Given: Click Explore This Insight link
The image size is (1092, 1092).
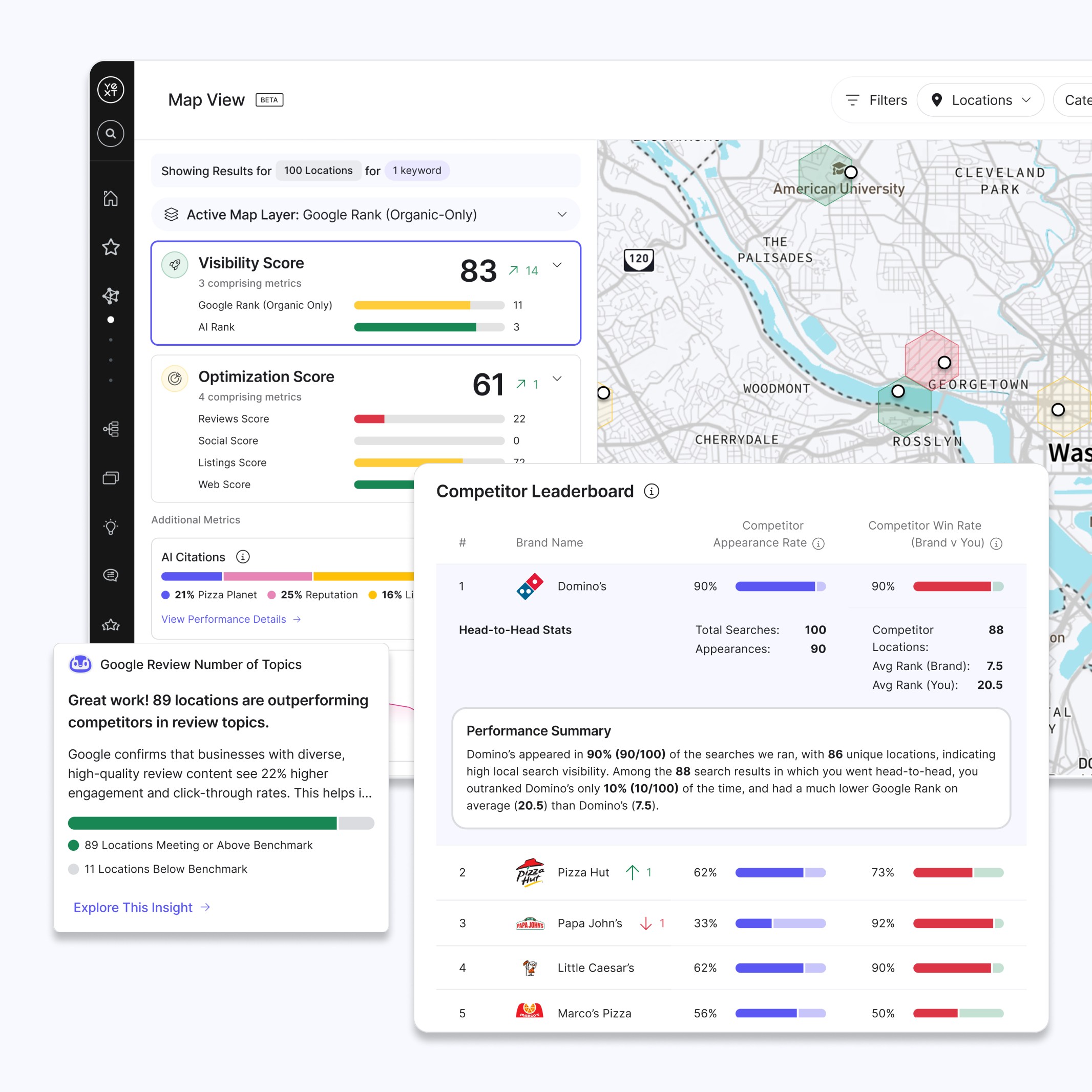Looking at the screenshot, I should pyautogui.click(x=141, y=907).
